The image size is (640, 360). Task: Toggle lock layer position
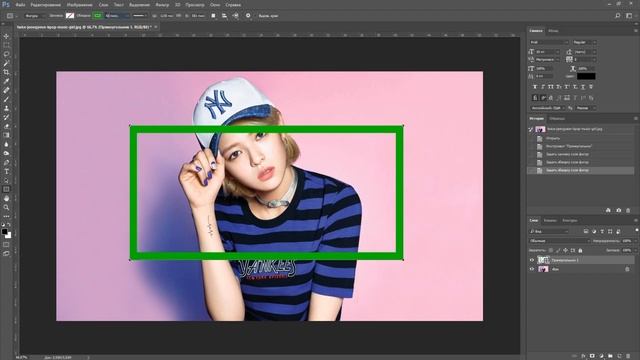pos(565,250)
